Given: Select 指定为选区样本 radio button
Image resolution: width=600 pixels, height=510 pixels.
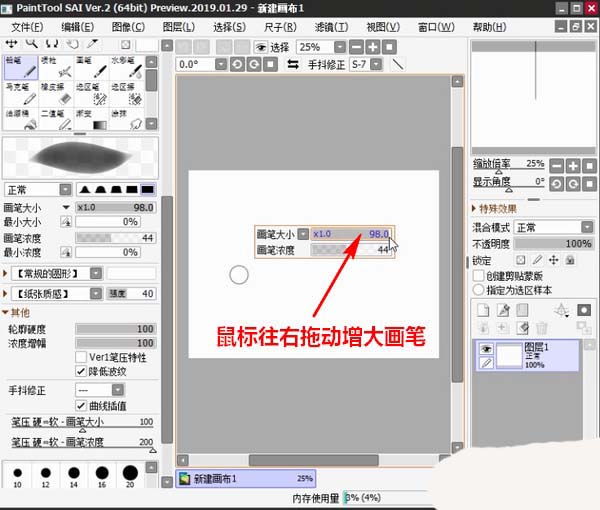Looking at the screenshot, I should click(x=478, y=290).
